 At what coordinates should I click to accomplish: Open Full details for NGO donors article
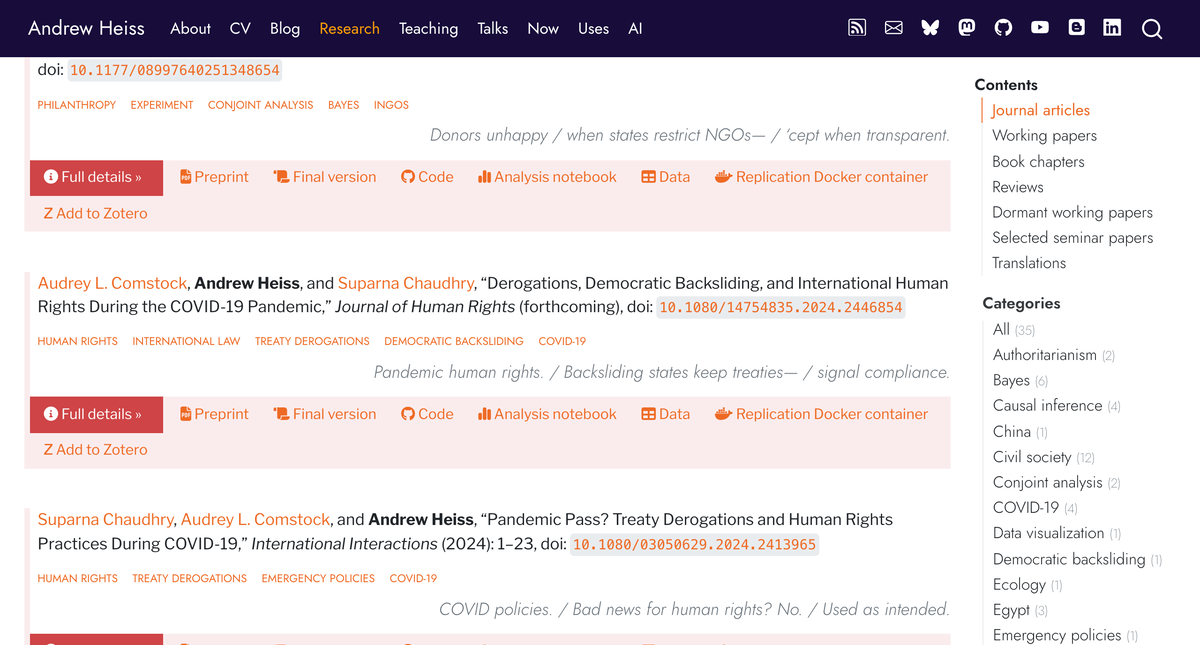96,177
